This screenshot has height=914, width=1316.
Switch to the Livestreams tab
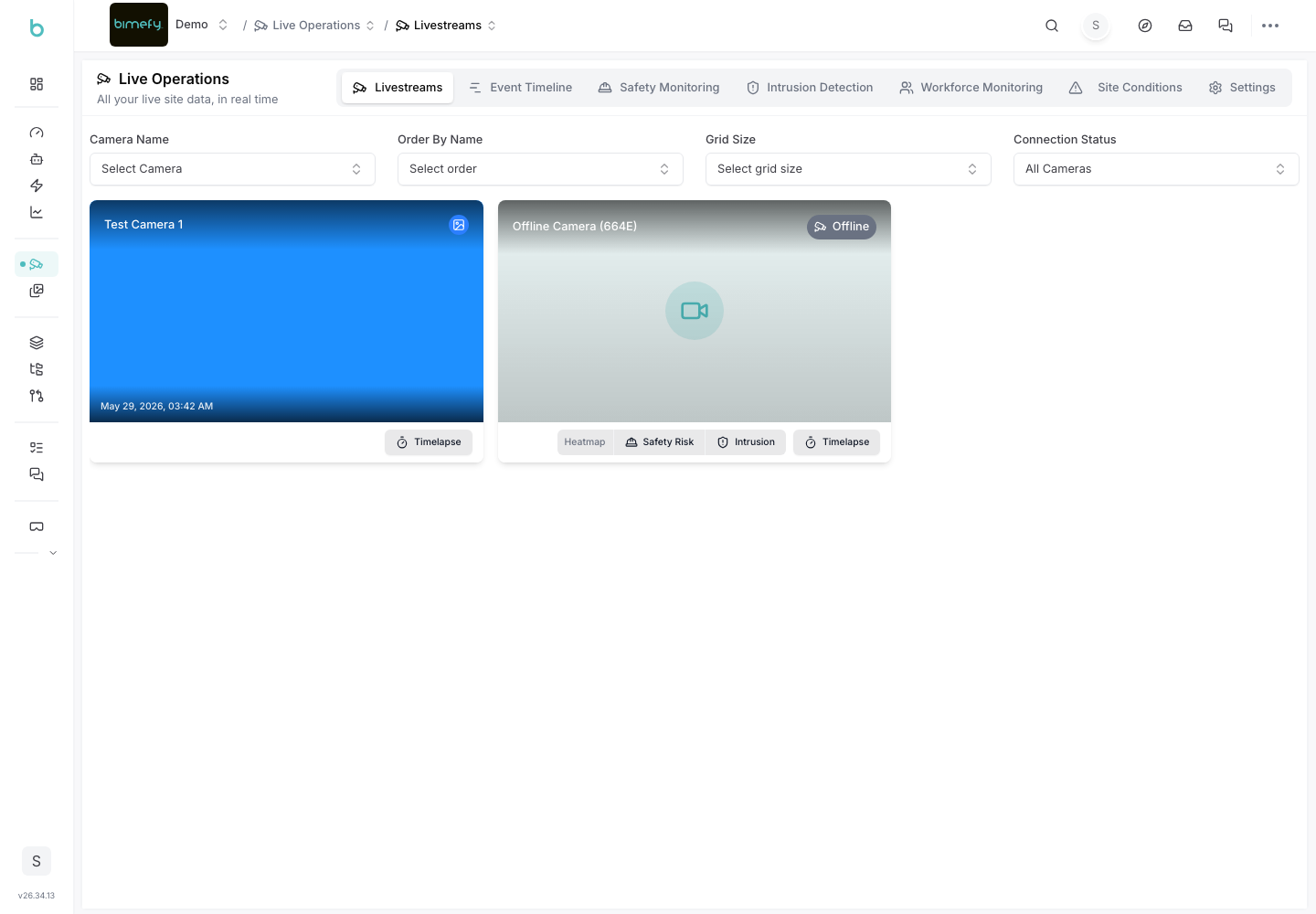398,88
